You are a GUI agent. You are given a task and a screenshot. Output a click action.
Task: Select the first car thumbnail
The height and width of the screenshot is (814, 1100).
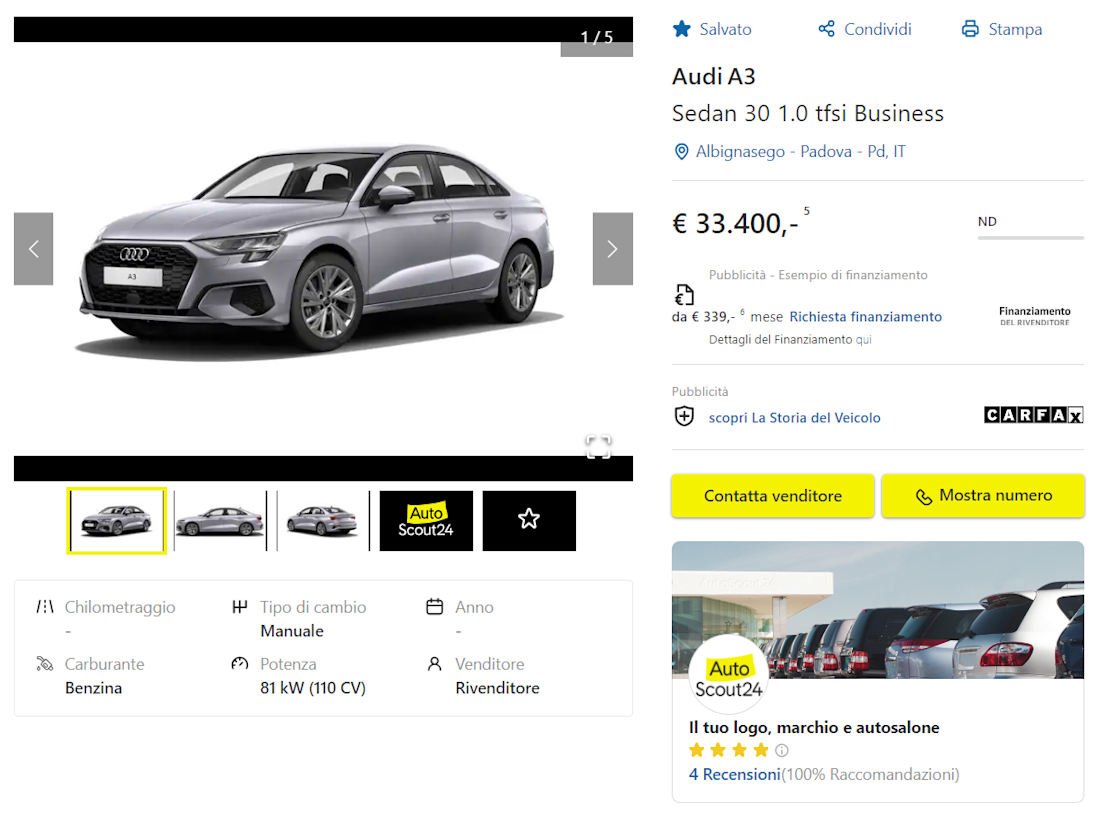tap(116, 521)
